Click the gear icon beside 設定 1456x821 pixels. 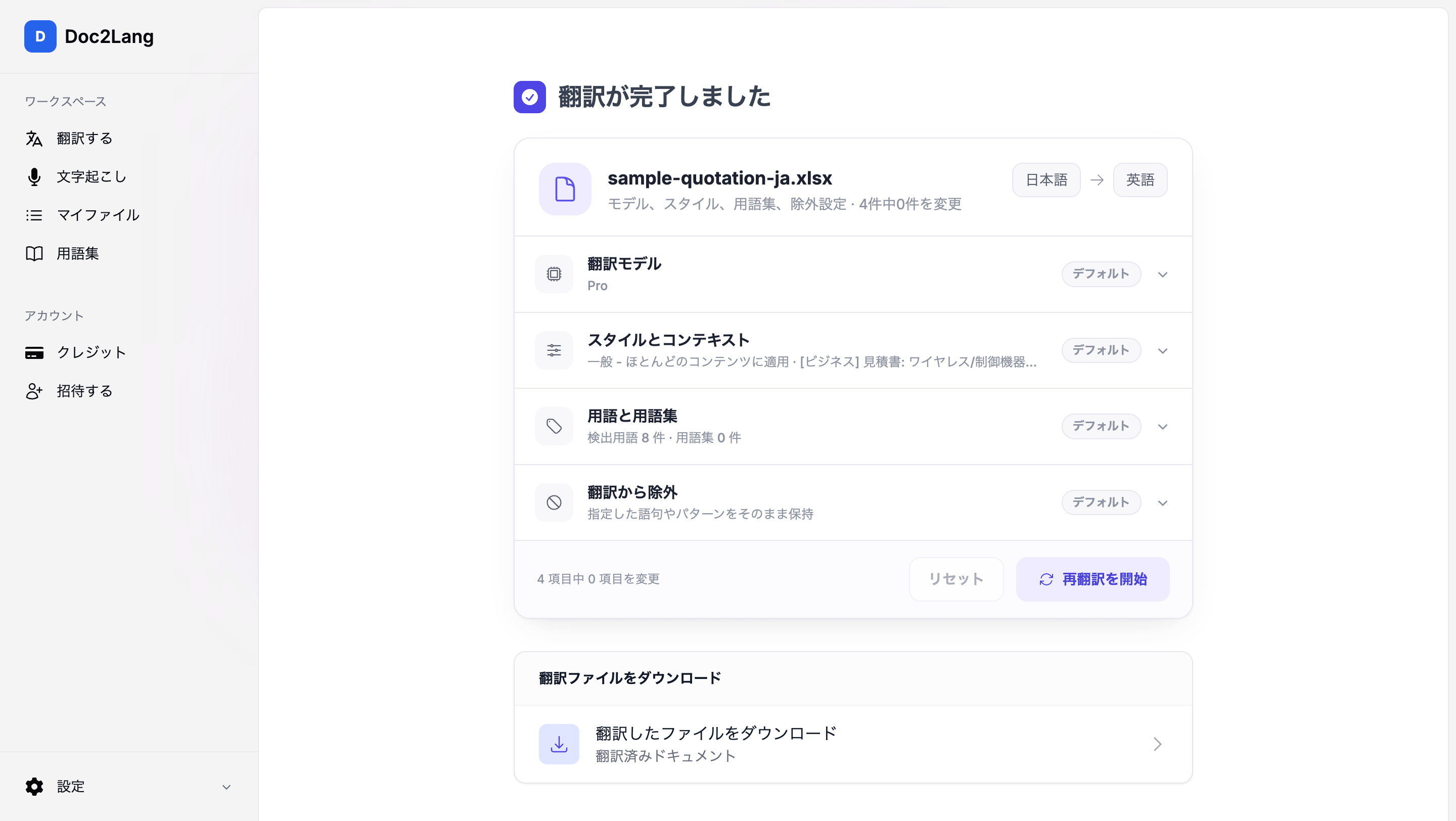(x=34, y=787)
